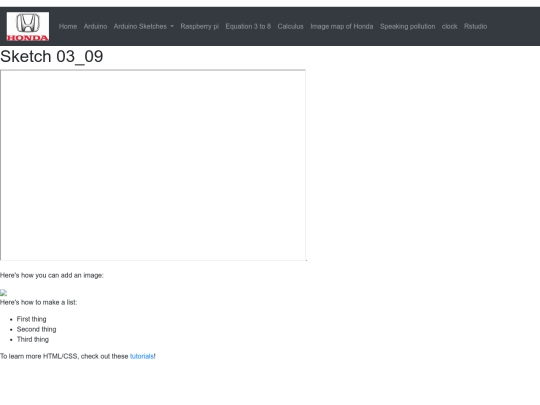Click the Honda logo in navbar

click(x=28, y=27)
